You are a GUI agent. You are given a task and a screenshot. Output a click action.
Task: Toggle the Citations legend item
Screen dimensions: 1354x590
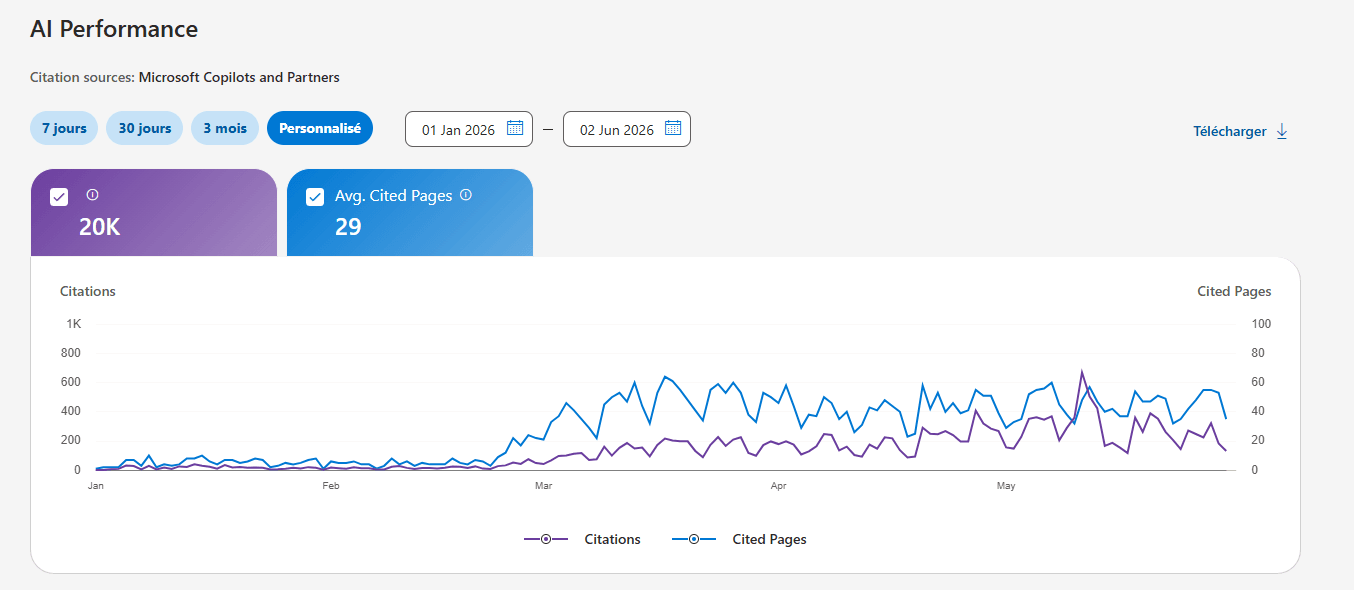click(583, 539)
